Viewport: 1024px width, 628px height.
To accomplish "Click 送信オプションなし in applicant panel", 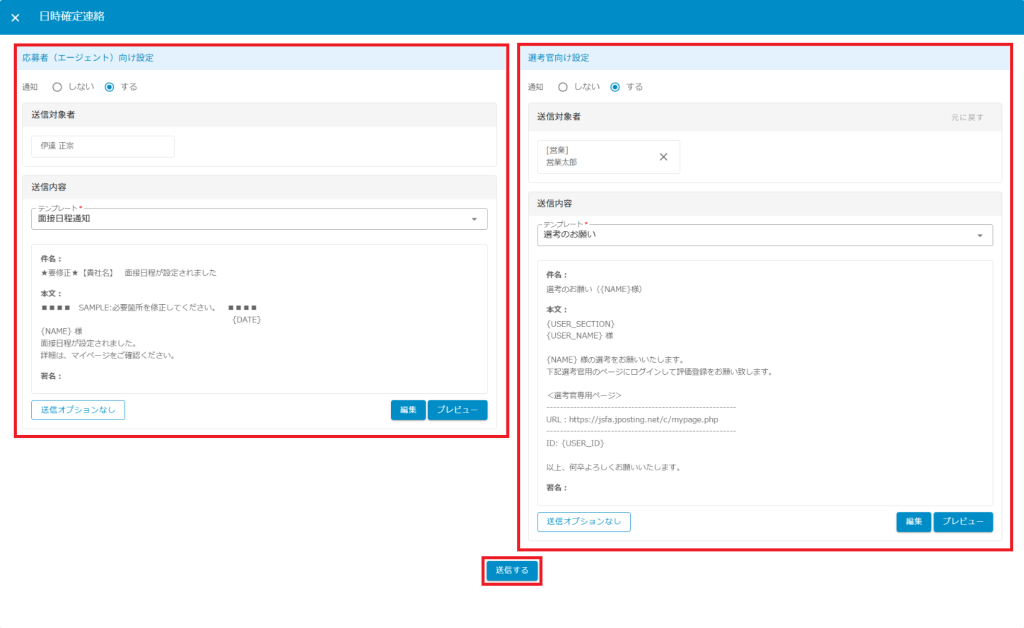I will tap(78, 410).
